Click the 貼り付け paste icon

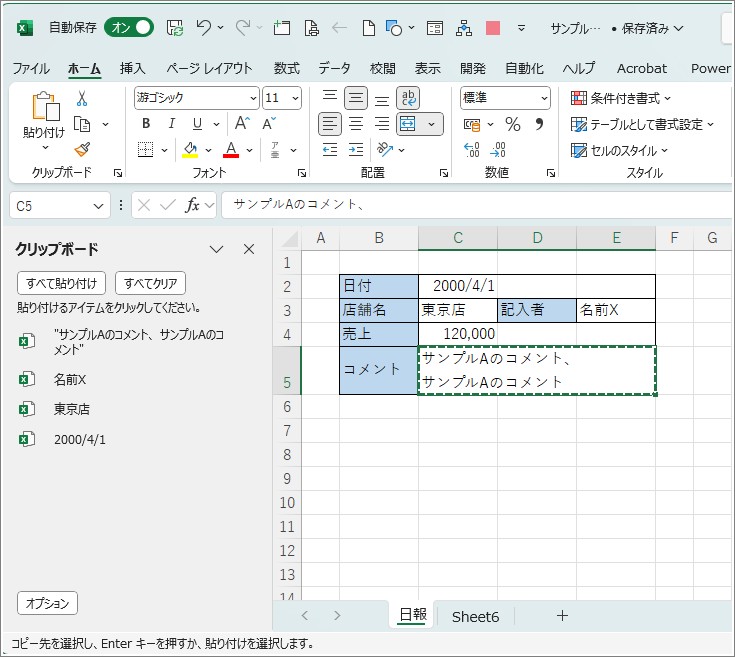(45, 106)
